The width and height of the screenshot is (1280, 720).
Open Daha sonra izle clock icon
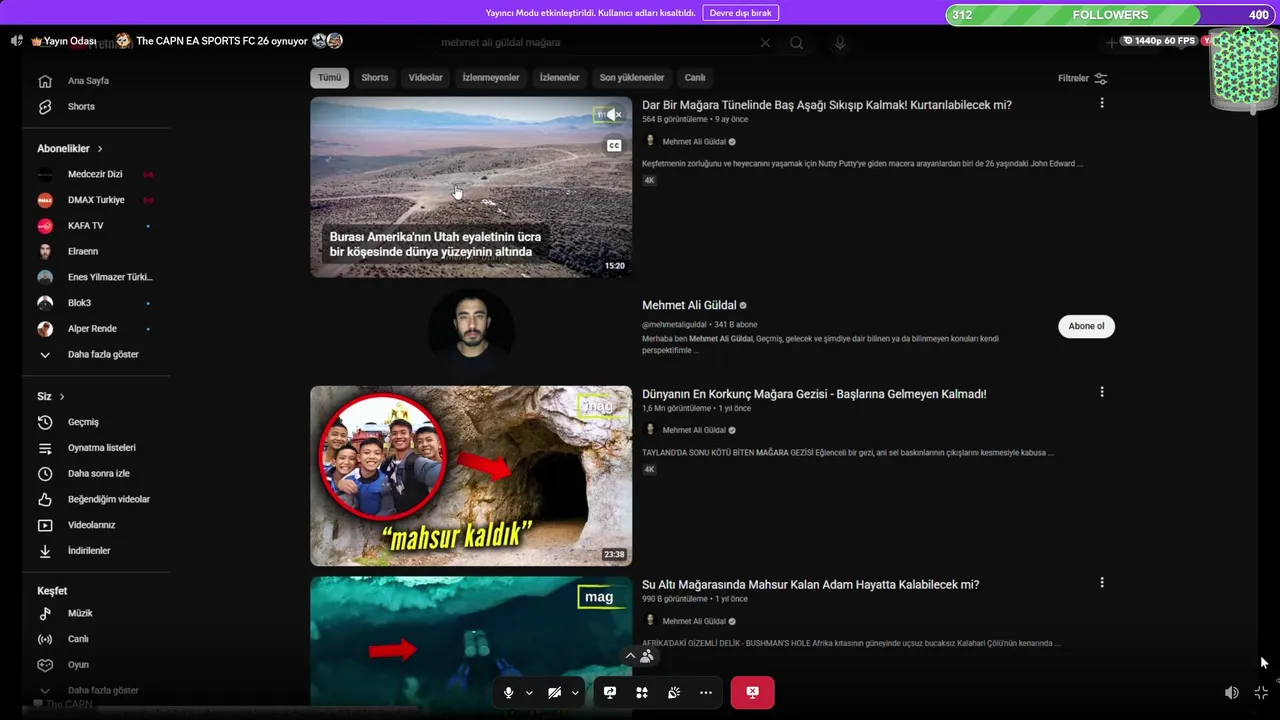pyautogui.click(x=45, y=474)
